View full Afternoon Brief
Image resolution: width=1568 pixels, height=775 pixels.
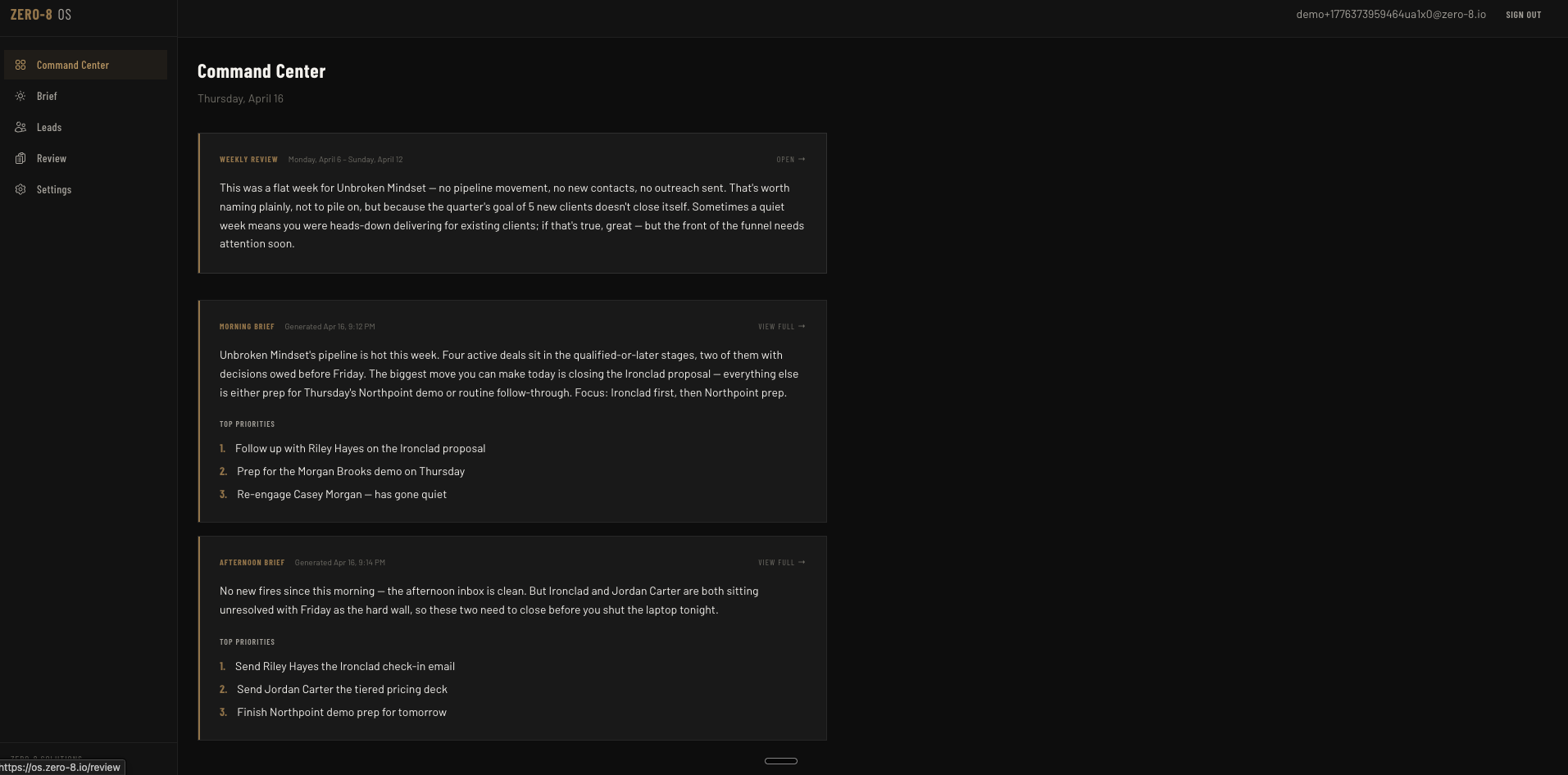(x=781, y=563)
